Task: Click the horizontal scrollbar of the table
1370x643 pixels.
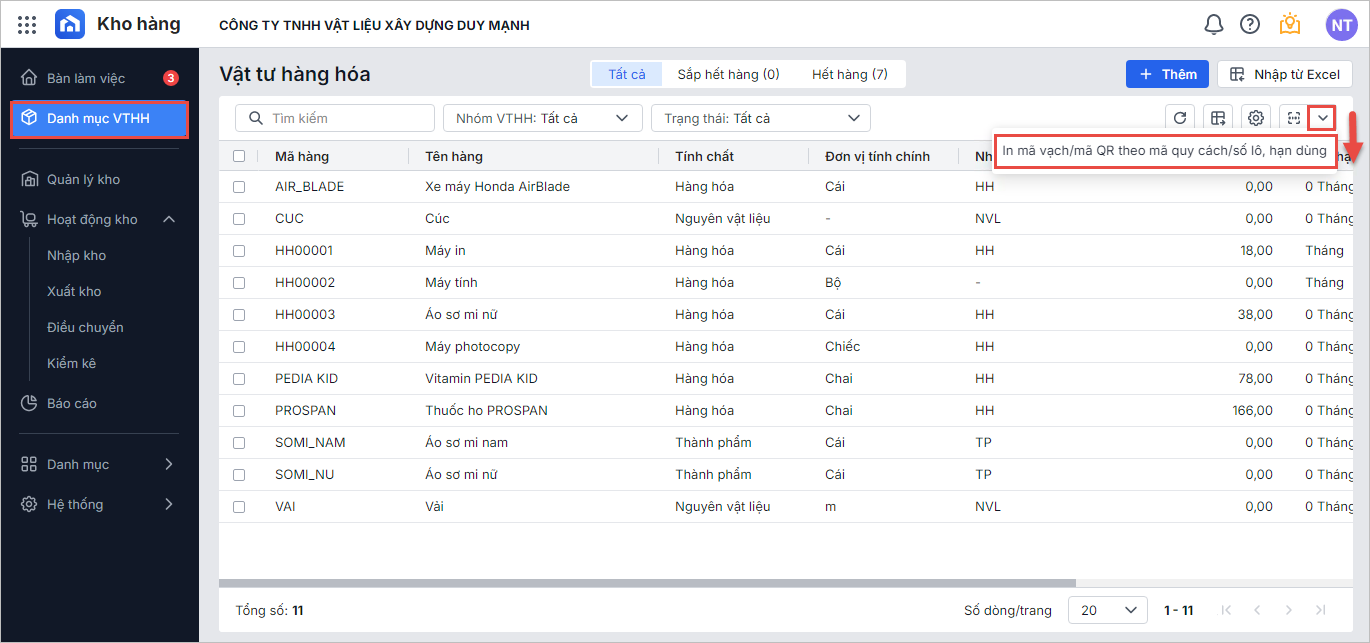Action: pyautogui.click(x=647, y=583)
